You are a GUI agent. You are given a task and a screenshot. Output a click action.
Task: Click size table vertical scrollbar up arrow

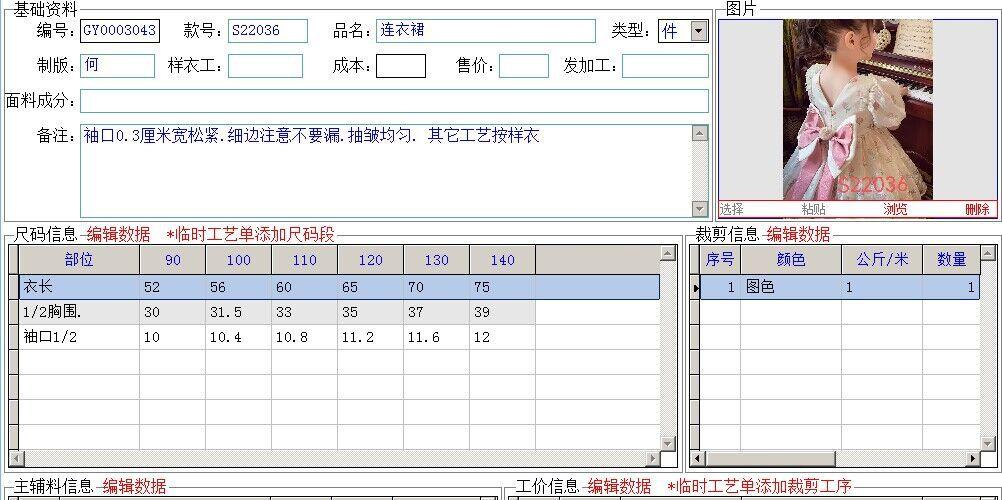[668, 253]
